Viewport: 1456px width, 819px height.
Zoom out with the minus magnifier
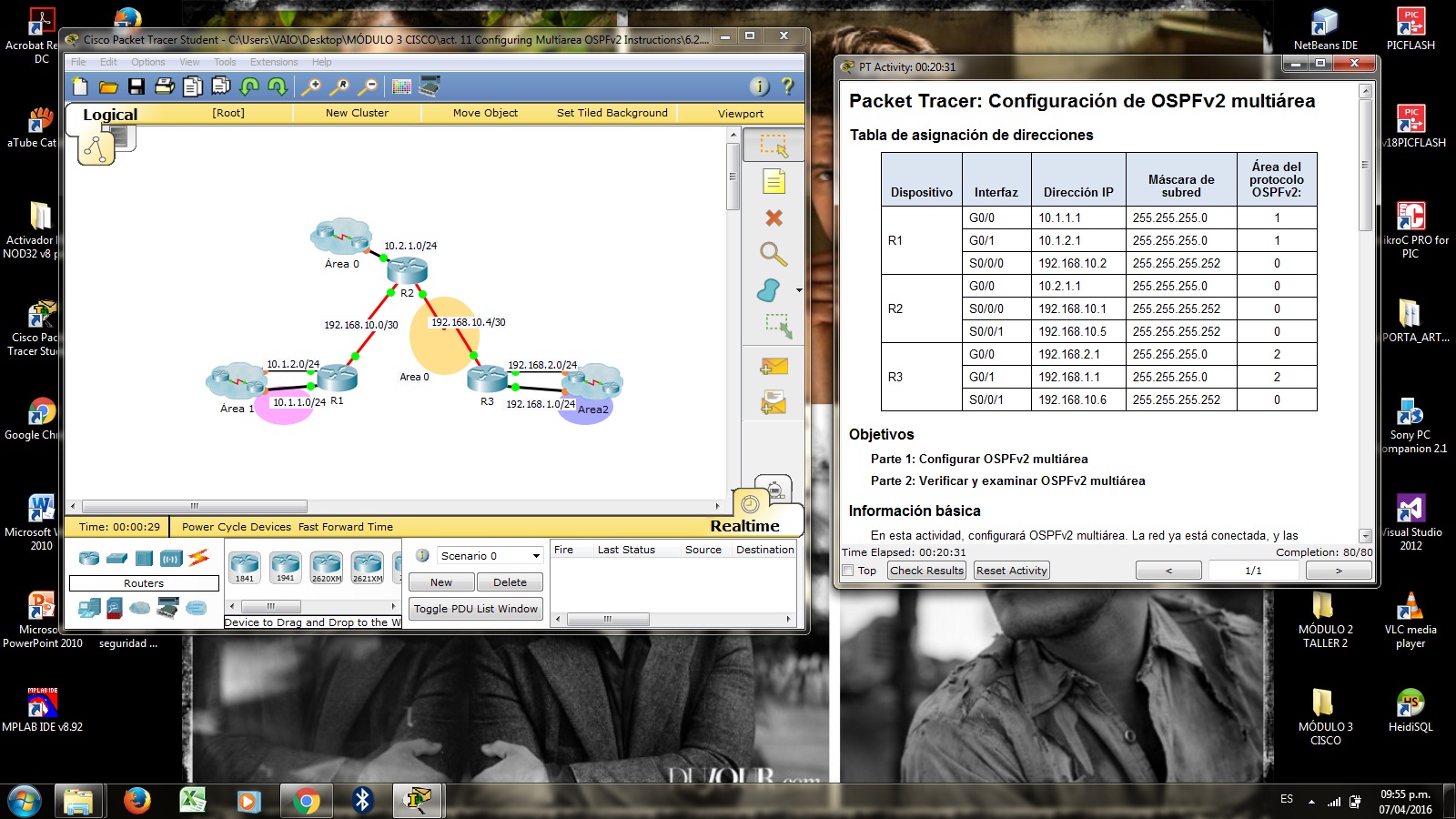(368, 86)
